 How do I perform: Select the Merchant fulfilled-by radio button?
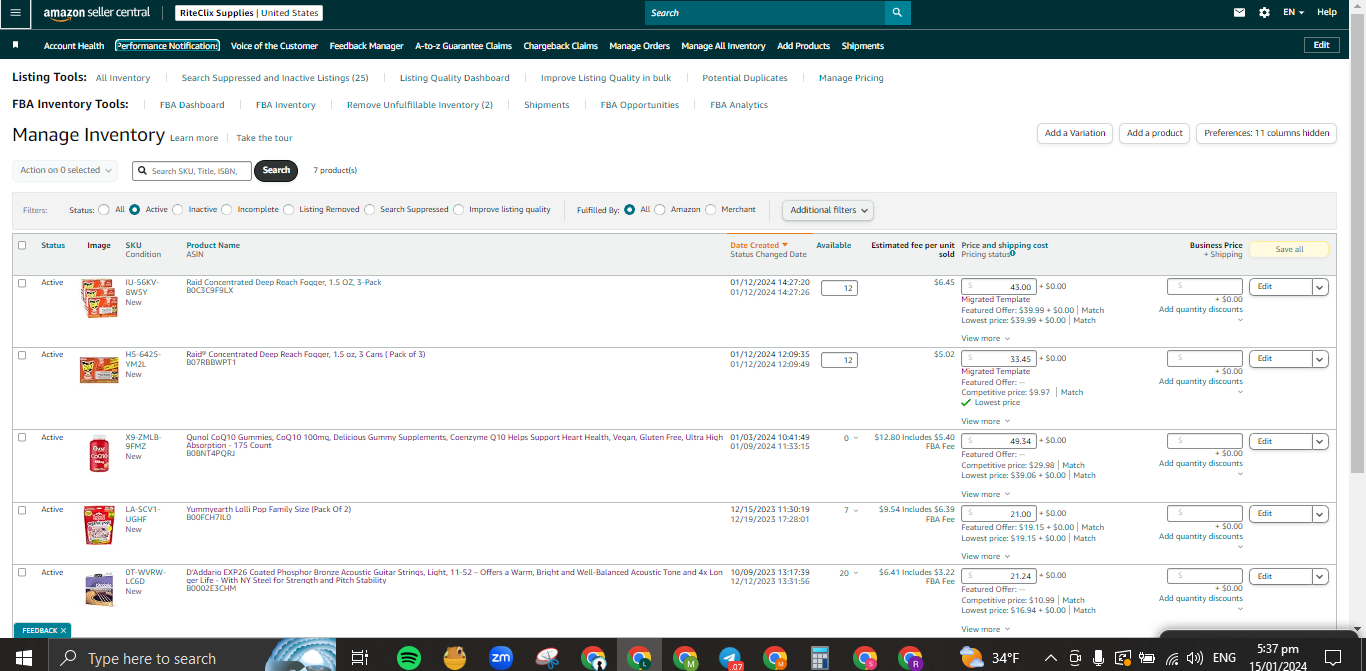(x=711, y=210)
